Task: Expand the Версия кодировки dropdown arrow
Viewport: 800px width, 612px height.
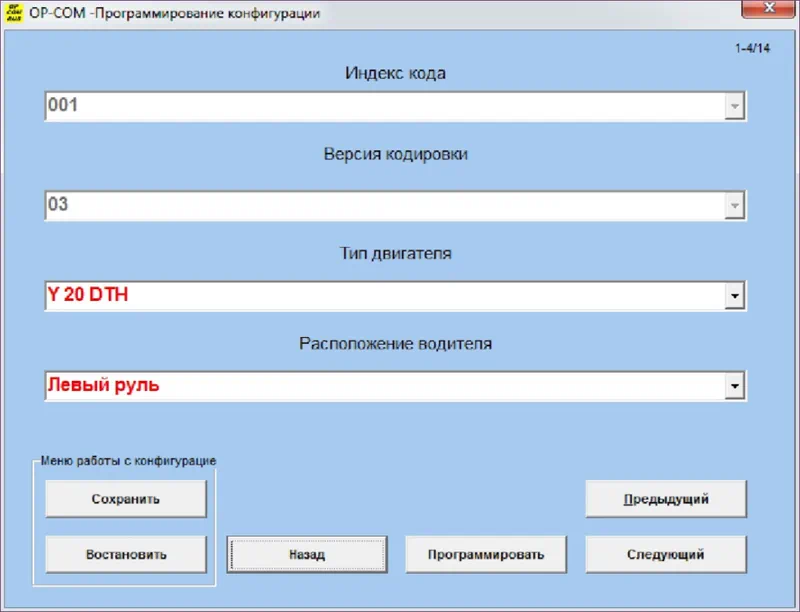Action: pyautogui.click(x=734, y=206)
